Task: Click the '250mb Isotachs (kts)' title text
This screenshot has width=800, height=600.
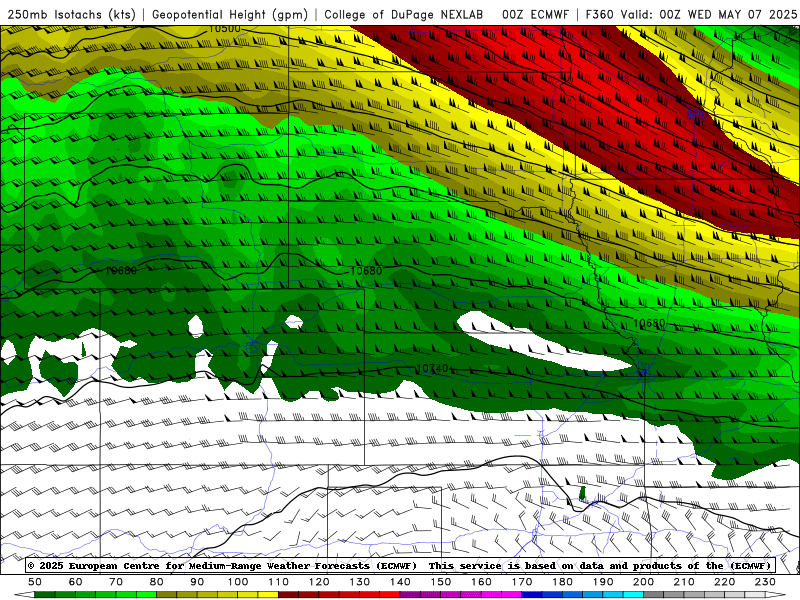Action: 71,14
